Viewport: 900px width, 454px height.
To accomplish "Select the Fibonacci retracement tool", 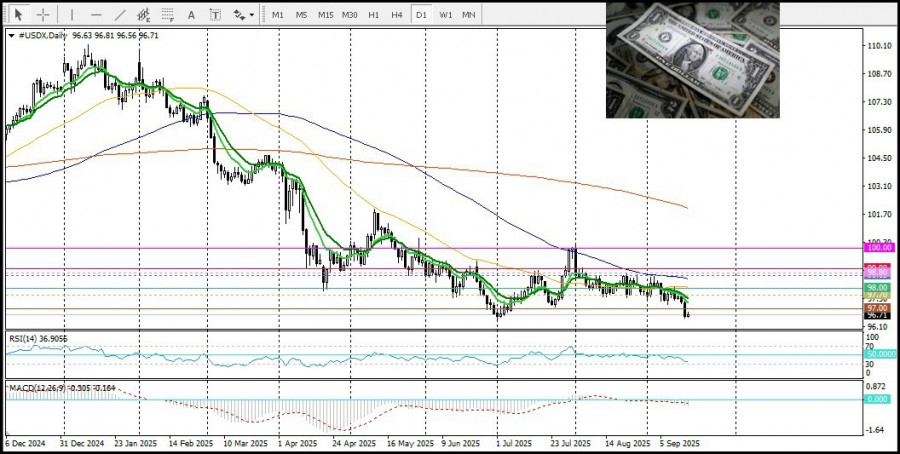I will (168, 15).
